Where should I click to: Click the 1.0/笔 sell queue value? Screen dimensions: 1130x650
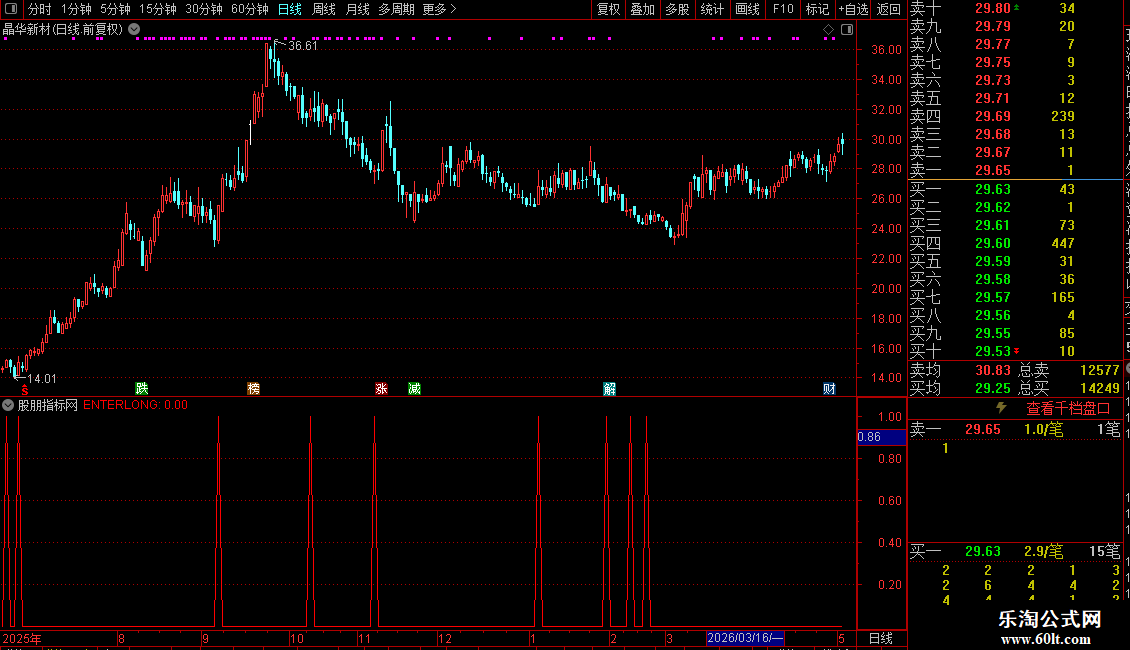[x=1043, y=429]
